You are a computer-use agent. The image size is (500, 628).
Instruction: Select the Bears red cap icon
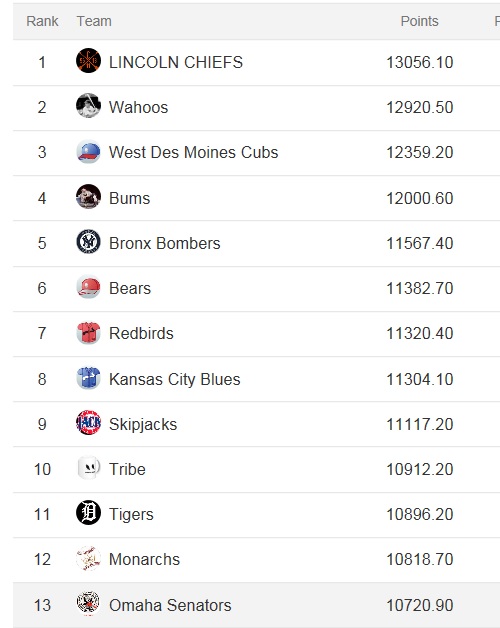click(x=88, y=287)
